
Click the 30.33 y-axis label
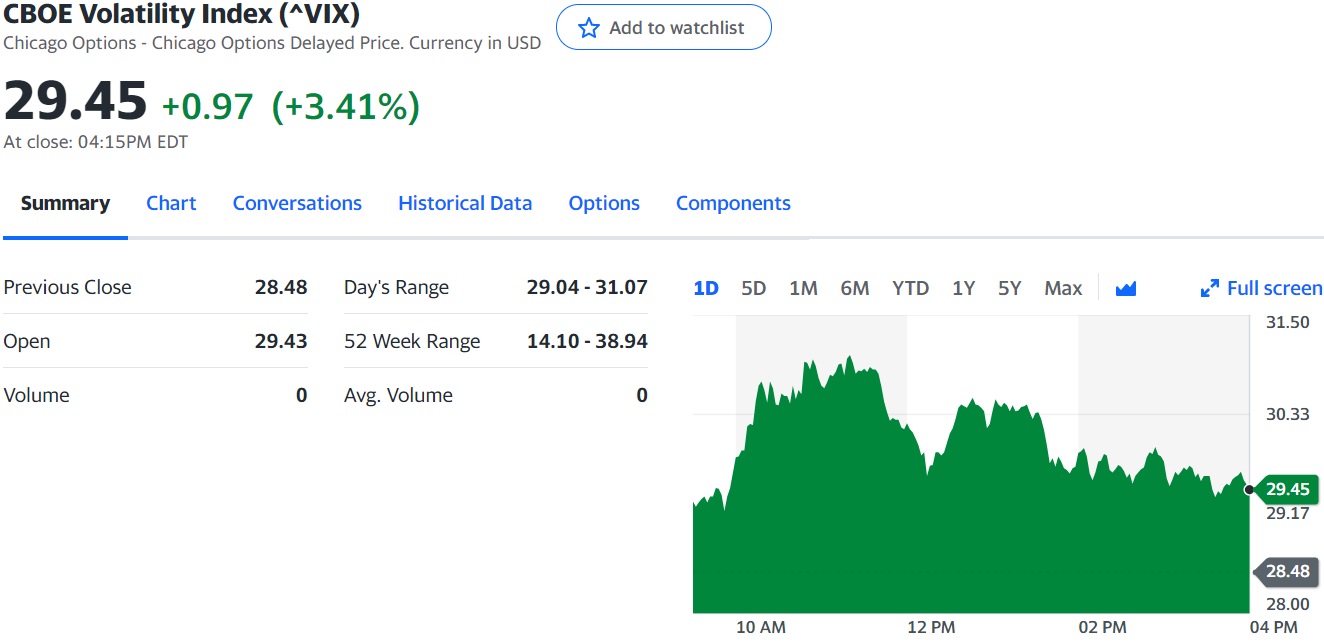click(1288, 413)
